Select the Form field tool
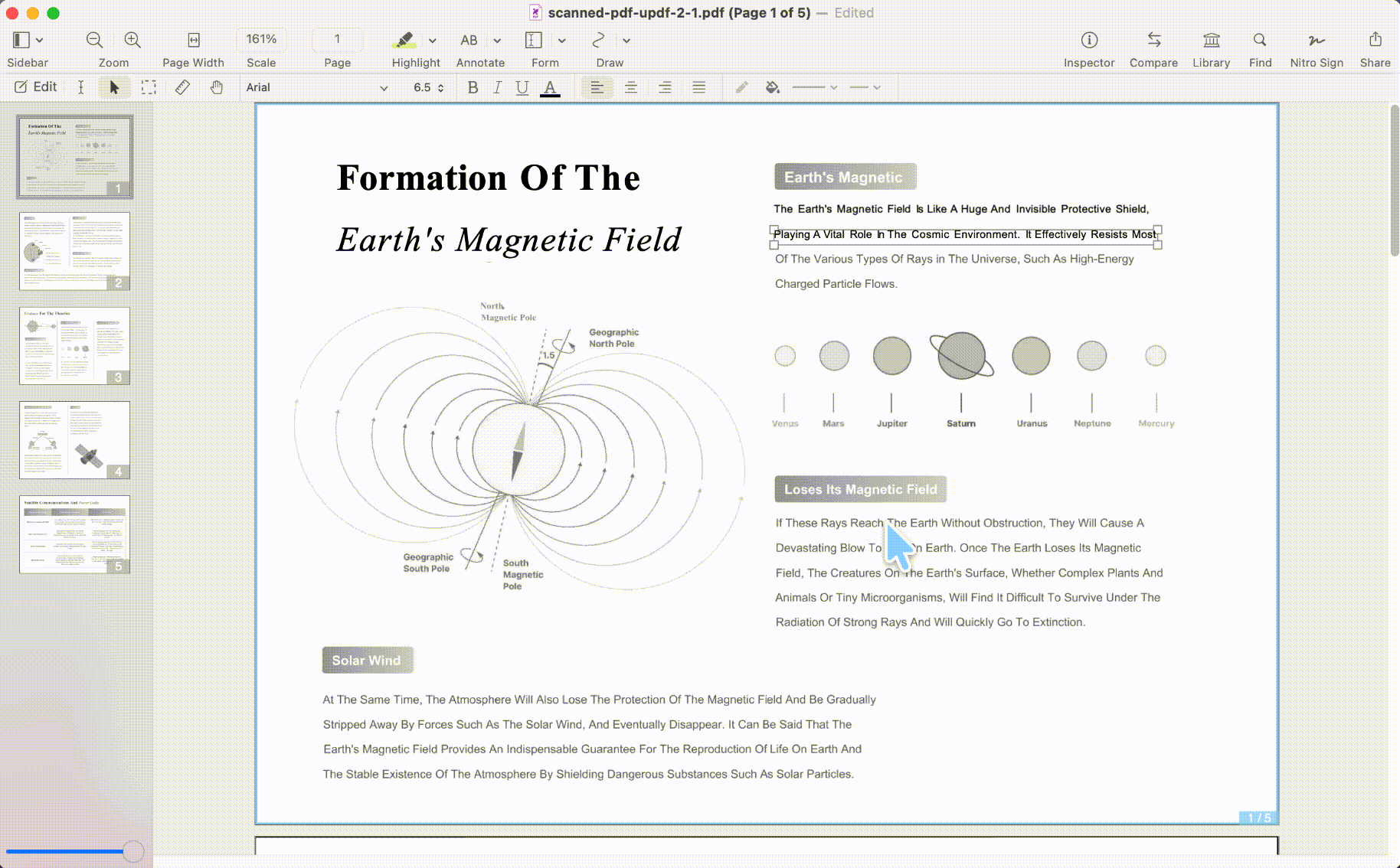The image size is (1400, 868). [534, 40]
